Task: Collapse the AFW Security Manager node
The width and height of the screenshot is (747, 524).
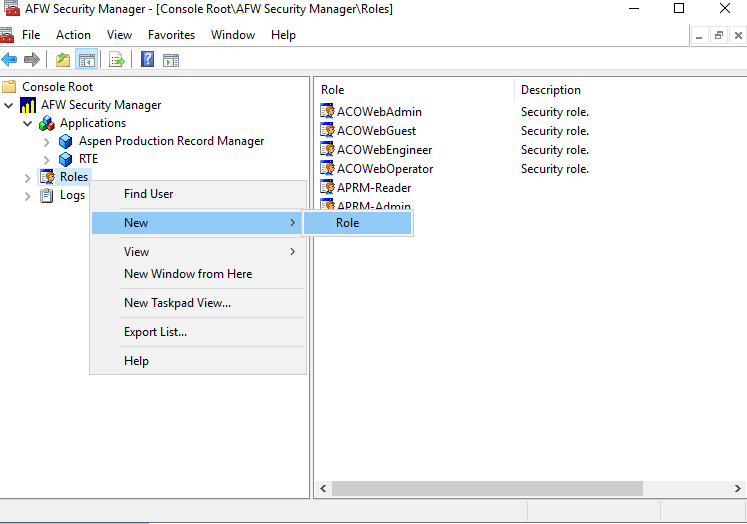Action: tap(10, 105)
